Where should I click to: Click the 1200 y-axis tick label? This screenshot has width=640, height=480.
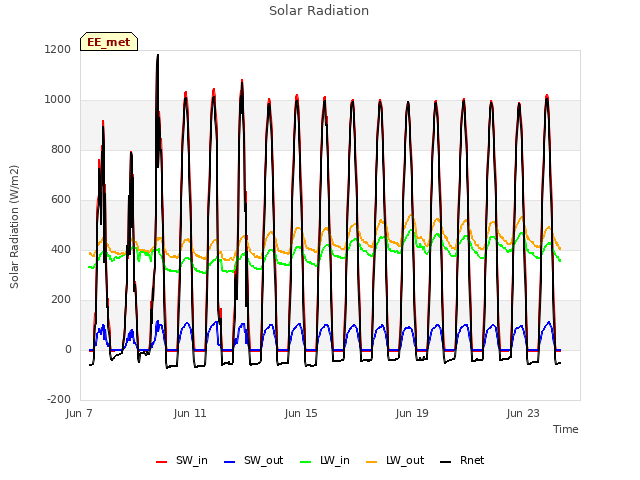click(58, 49)
